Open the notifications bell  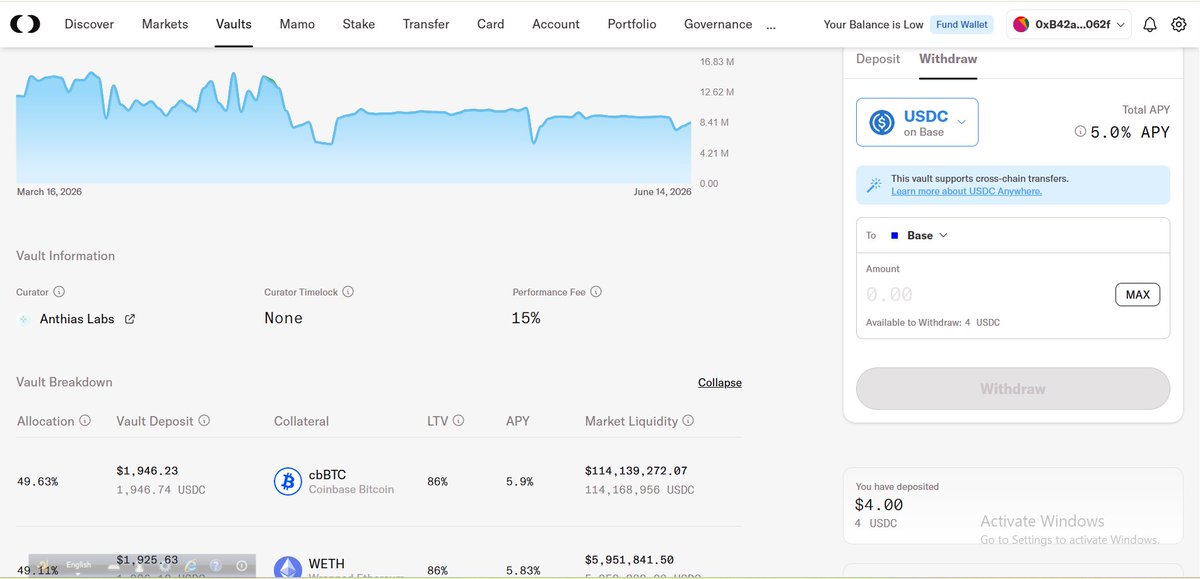click(1150, 25)
